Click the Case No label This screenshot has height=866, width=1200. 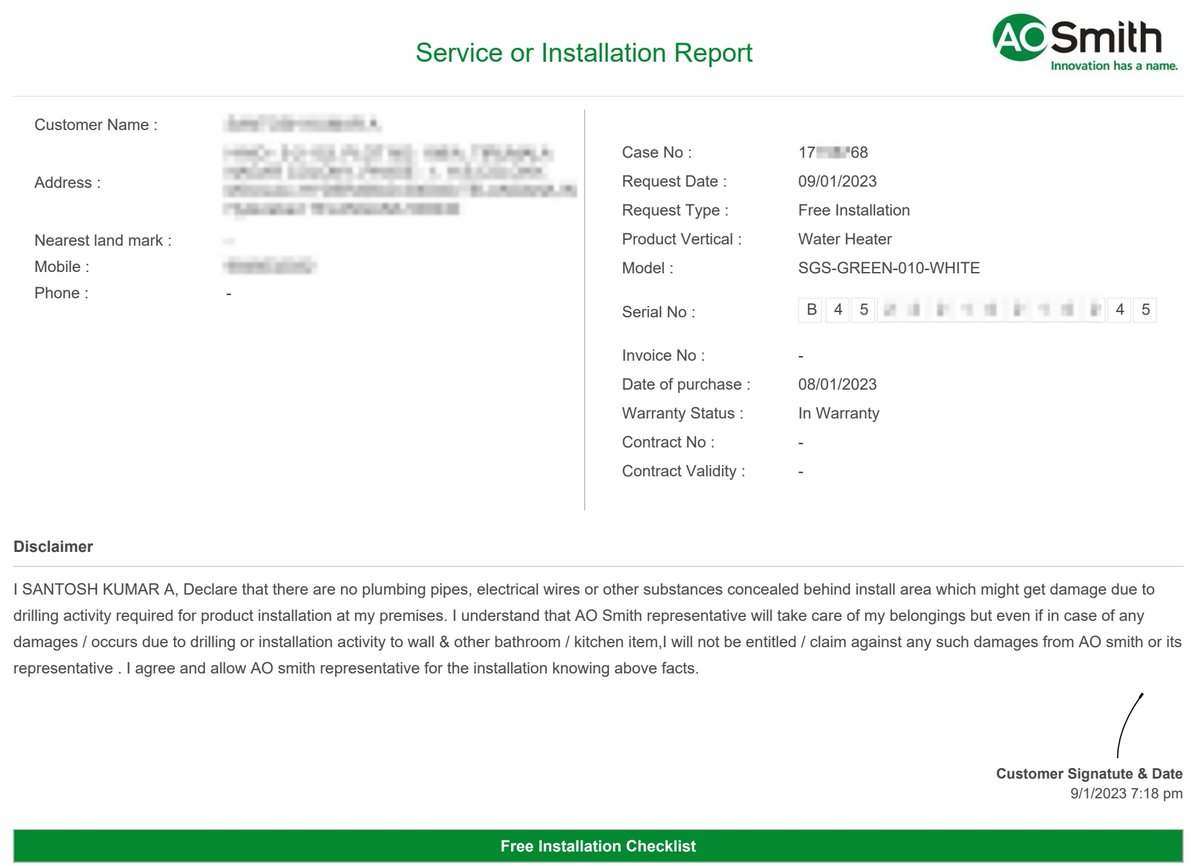click(x=657, y=153)
